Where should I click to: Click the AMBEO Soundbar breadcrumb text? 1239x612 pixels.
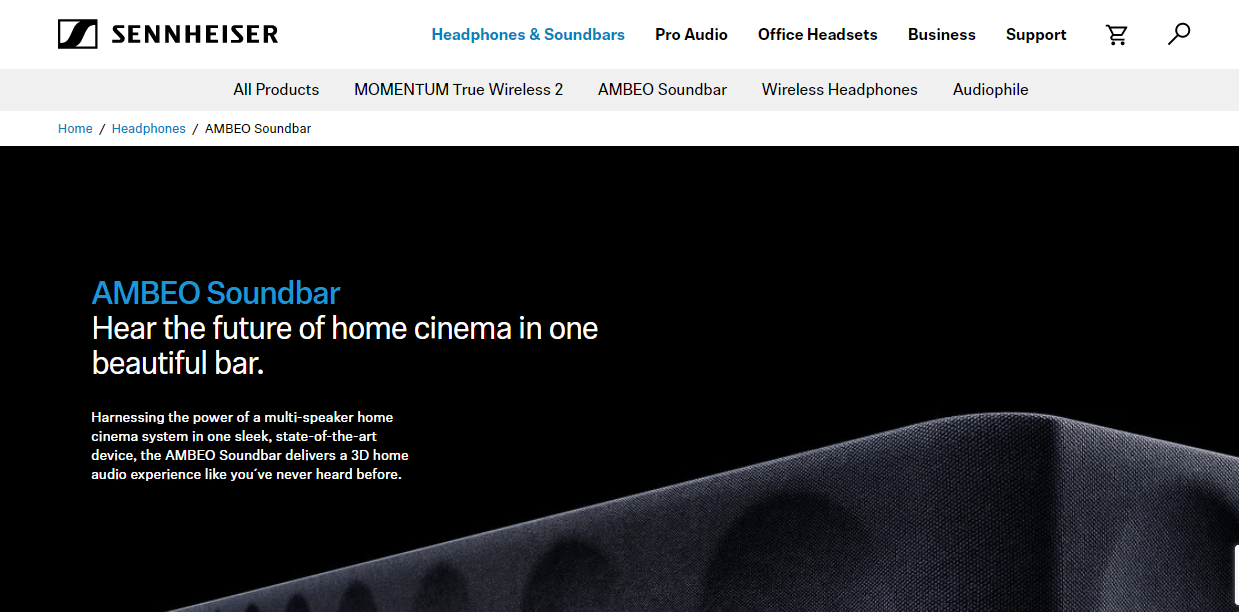tap(258, 128)
